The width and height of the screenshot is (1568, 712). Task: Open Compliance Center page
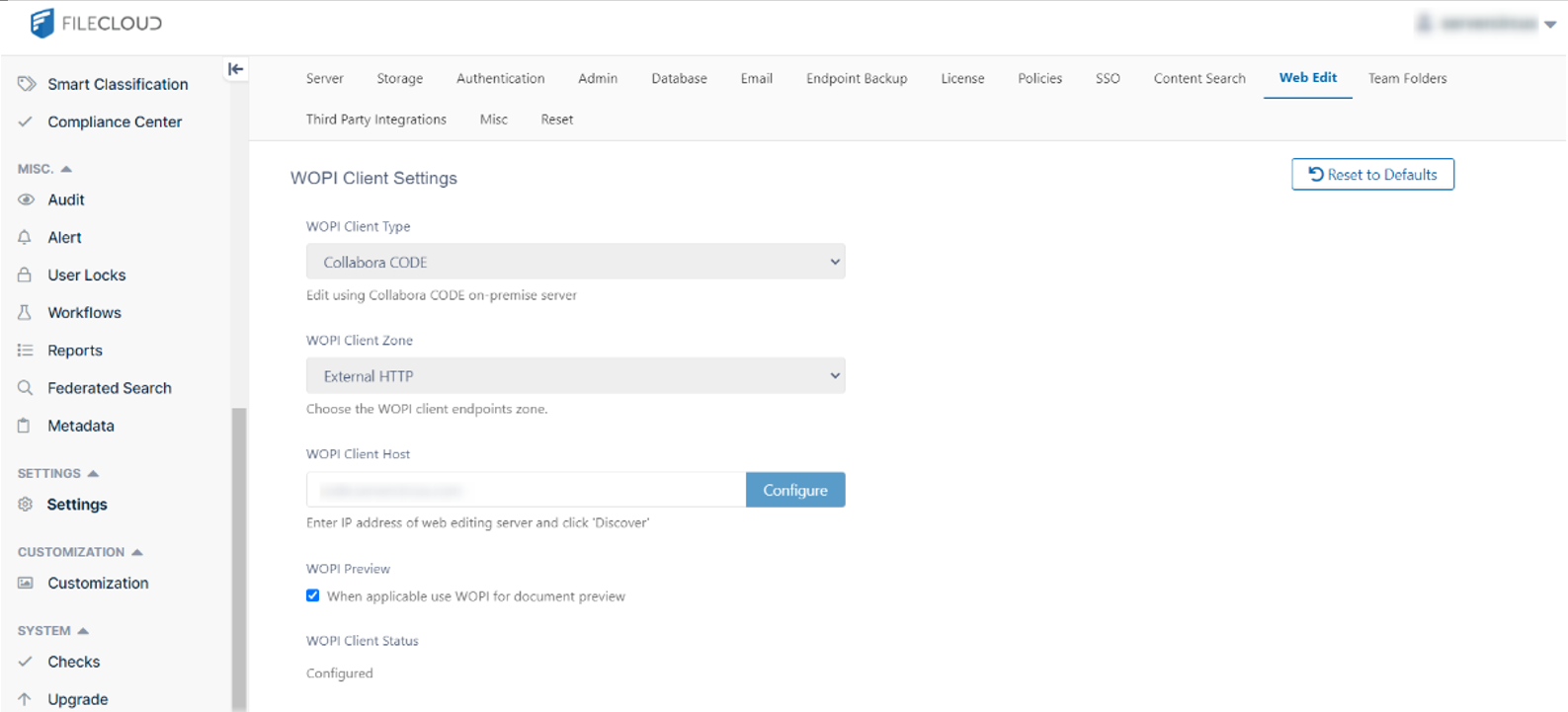click(115, 121)
